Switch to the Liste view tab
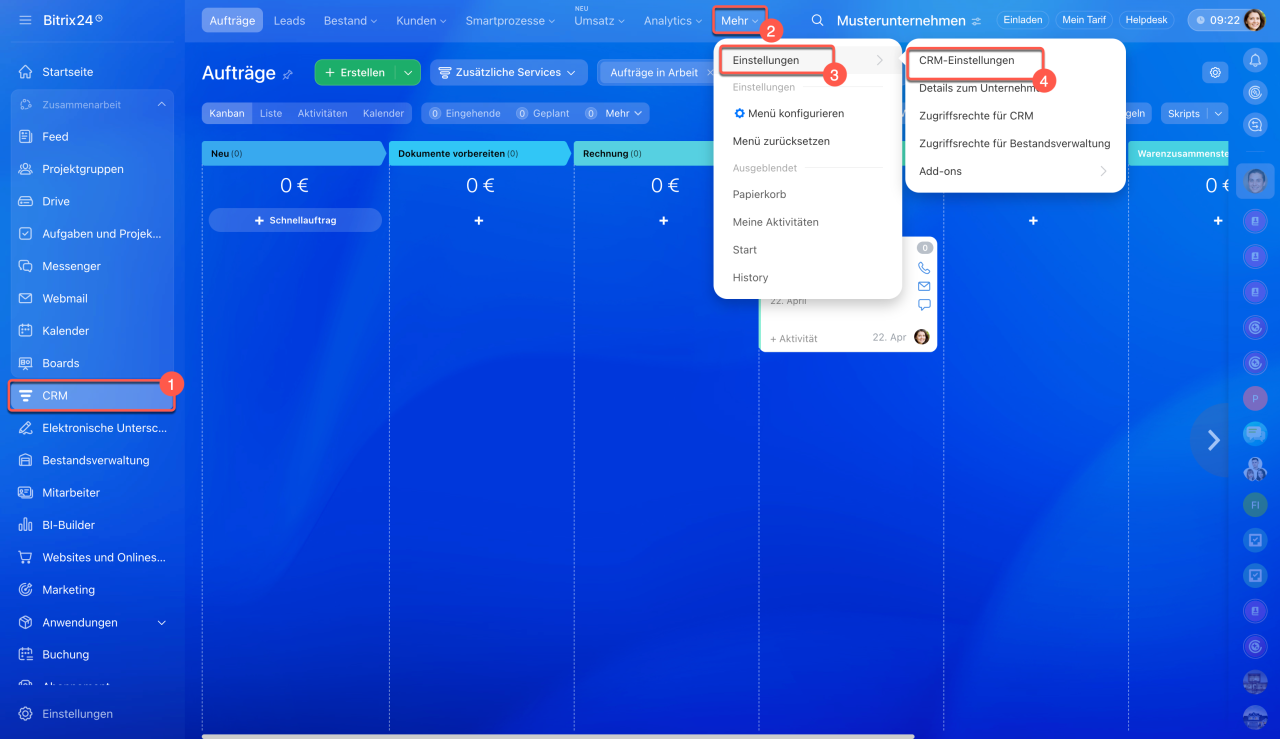The width and height of the screenshot is (1280, 739). pos(270,113)
